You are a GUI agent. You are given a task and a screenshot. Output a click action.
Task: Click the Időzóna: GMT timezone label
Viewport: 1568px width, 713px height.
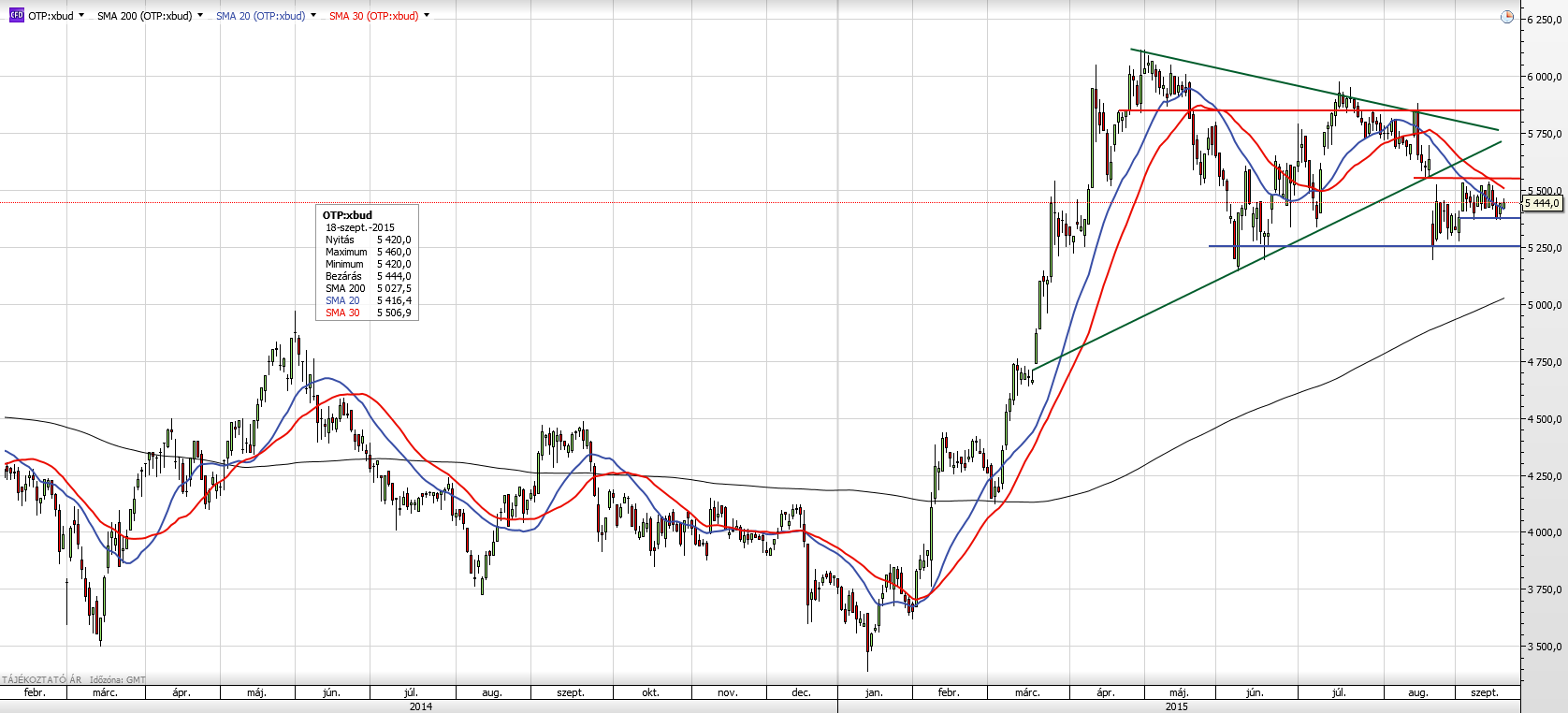(x=118, y=680)
